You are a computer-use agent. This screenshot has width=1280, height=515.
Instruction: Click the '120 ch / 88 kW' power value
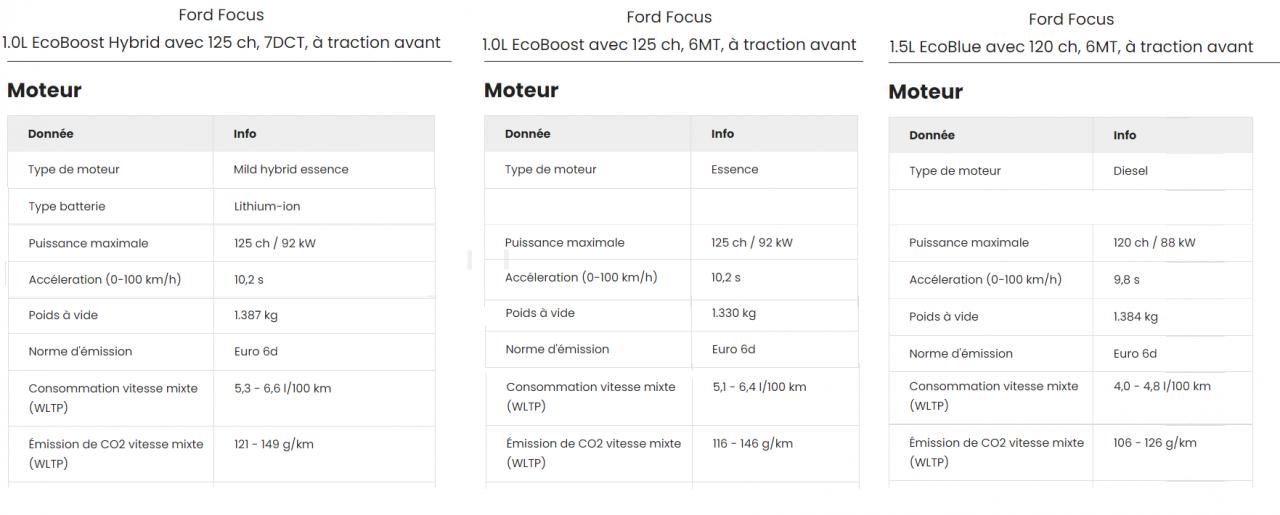(x=1154, y=243)
